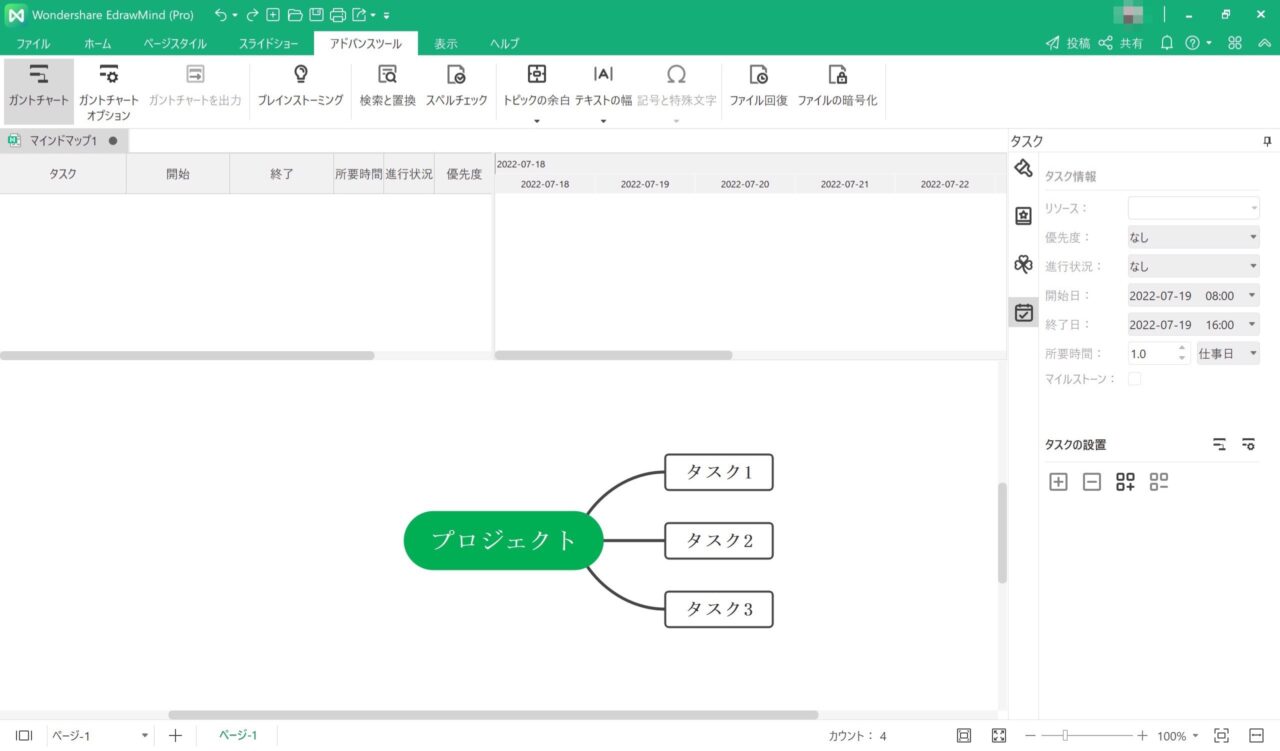1280x751 pixels.
Task: Click the zoom slider handle
Action: point(1065,735)
